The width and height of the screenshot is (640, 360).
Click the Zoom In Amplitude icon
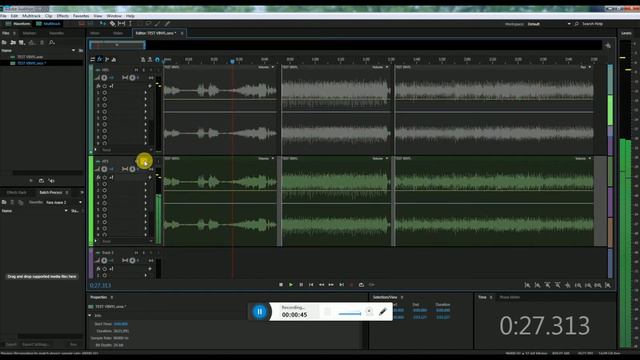tap(527, 285)
